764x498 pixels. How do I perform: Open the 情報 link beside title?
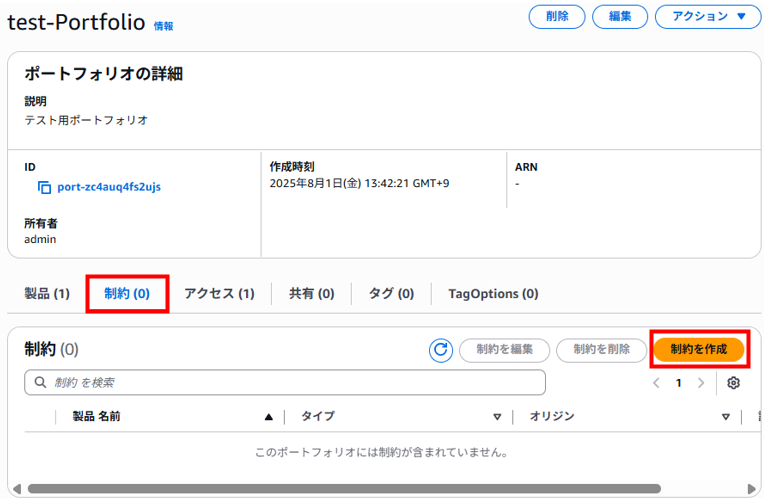tap(163, 26)
